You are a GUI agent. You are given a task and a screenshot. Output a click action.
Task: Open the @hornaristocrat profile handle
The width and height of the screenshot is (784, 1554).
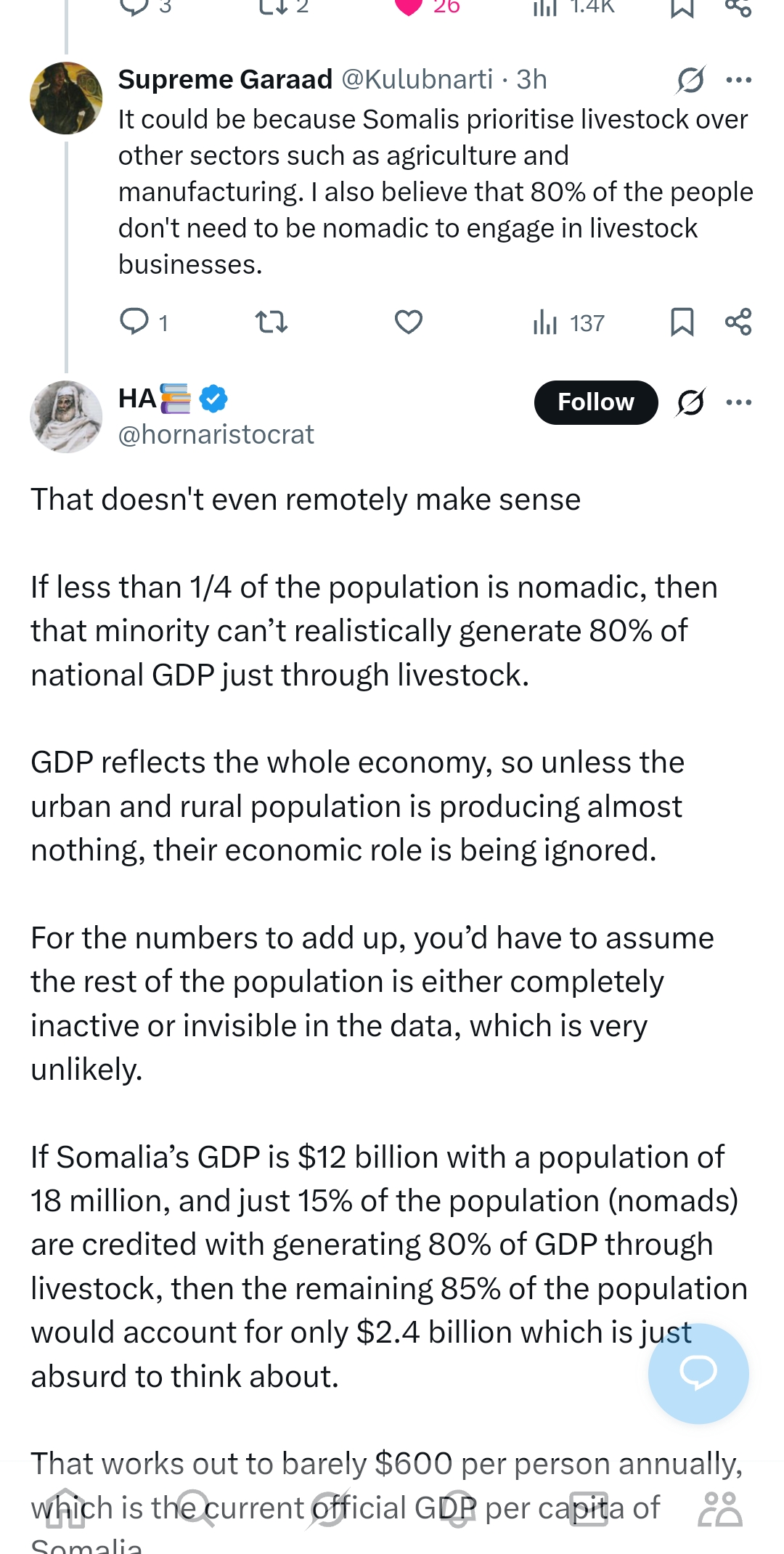(x=216, y=434)
